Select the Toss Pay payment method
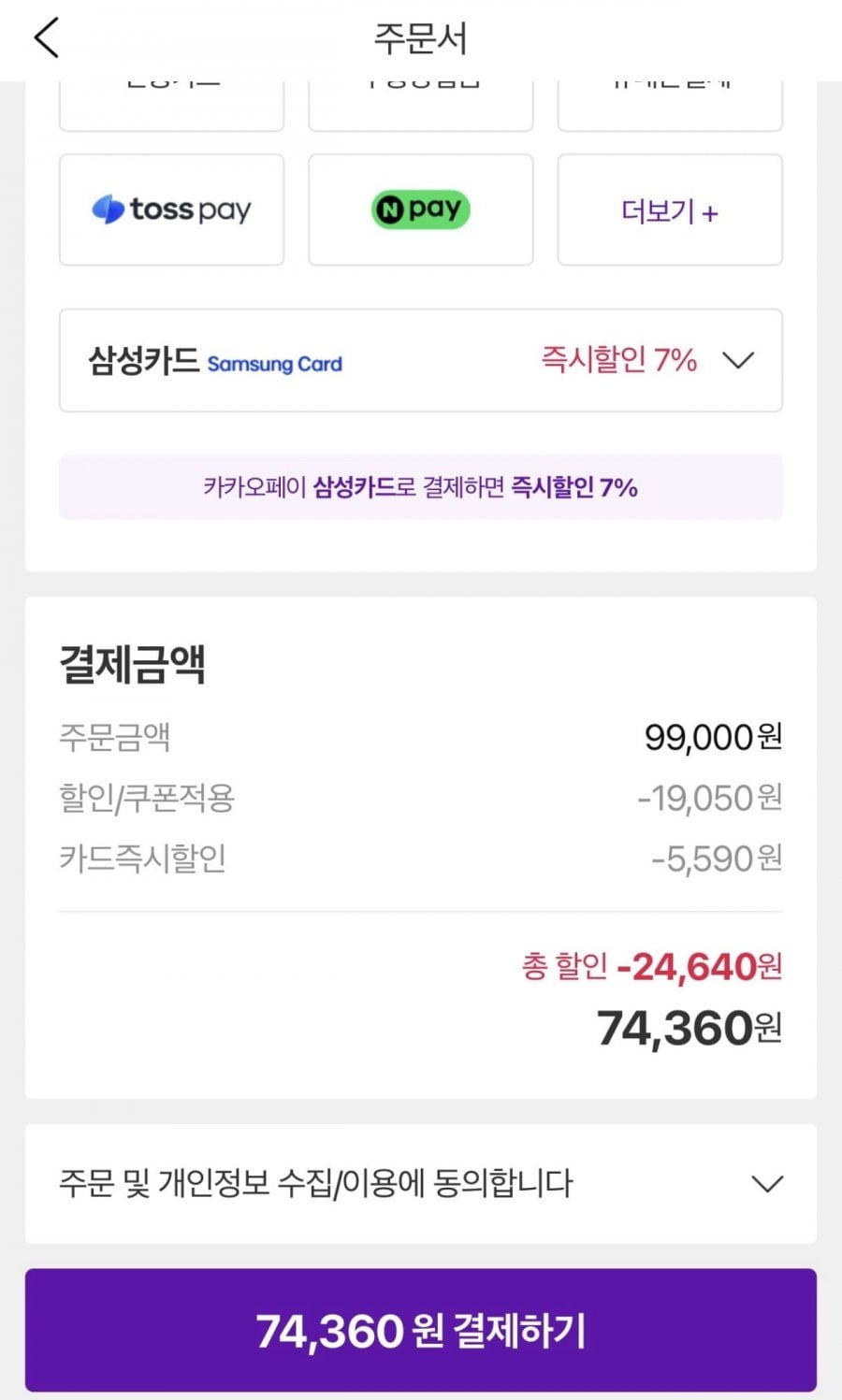Image resolution: width=842 pixels, height=1400 pixels. [x=171, y=210]
